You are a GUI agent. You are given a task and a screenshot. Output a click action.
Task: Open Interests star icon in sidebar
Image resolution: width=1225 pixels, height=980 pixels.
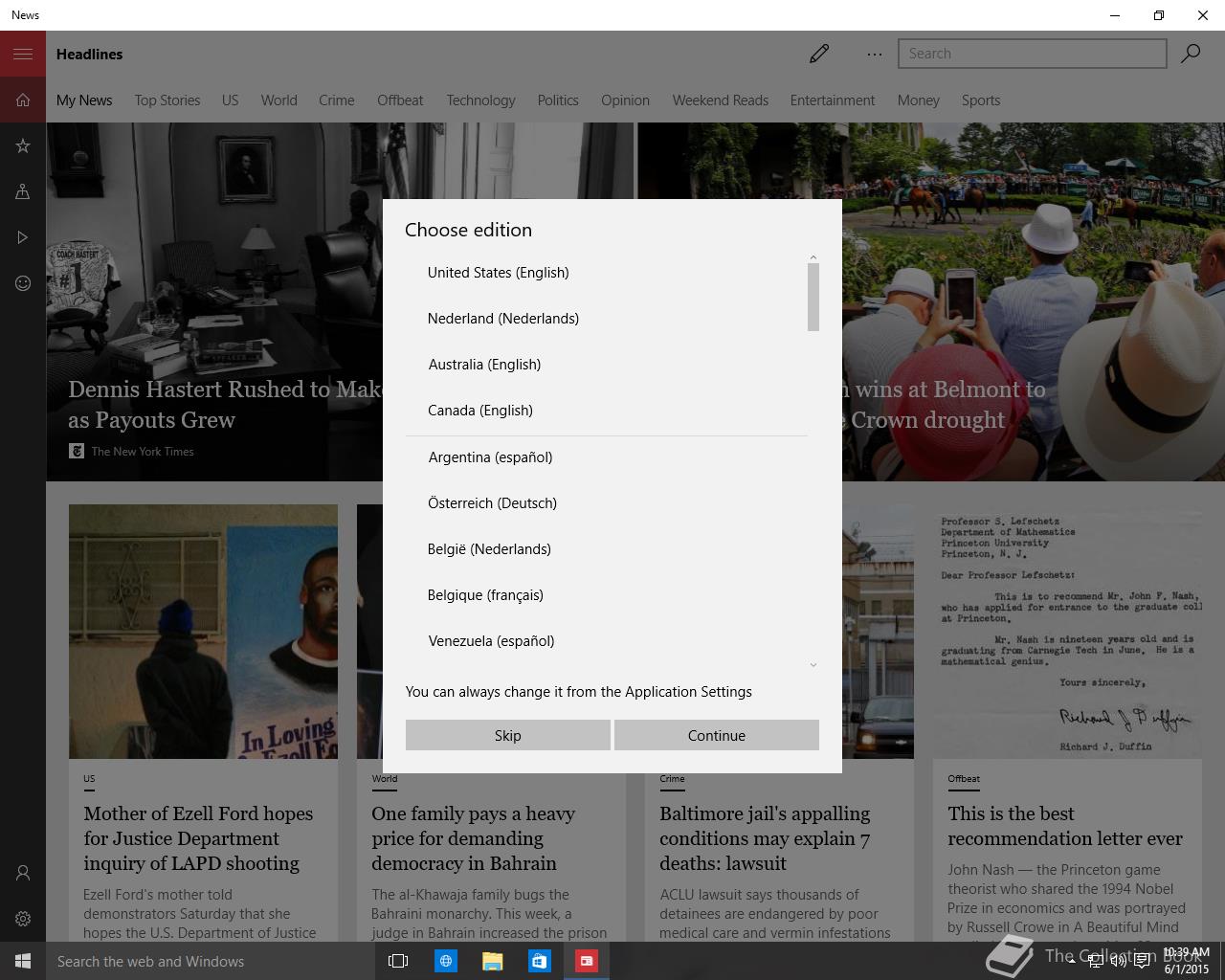click(x=23, y=145)
